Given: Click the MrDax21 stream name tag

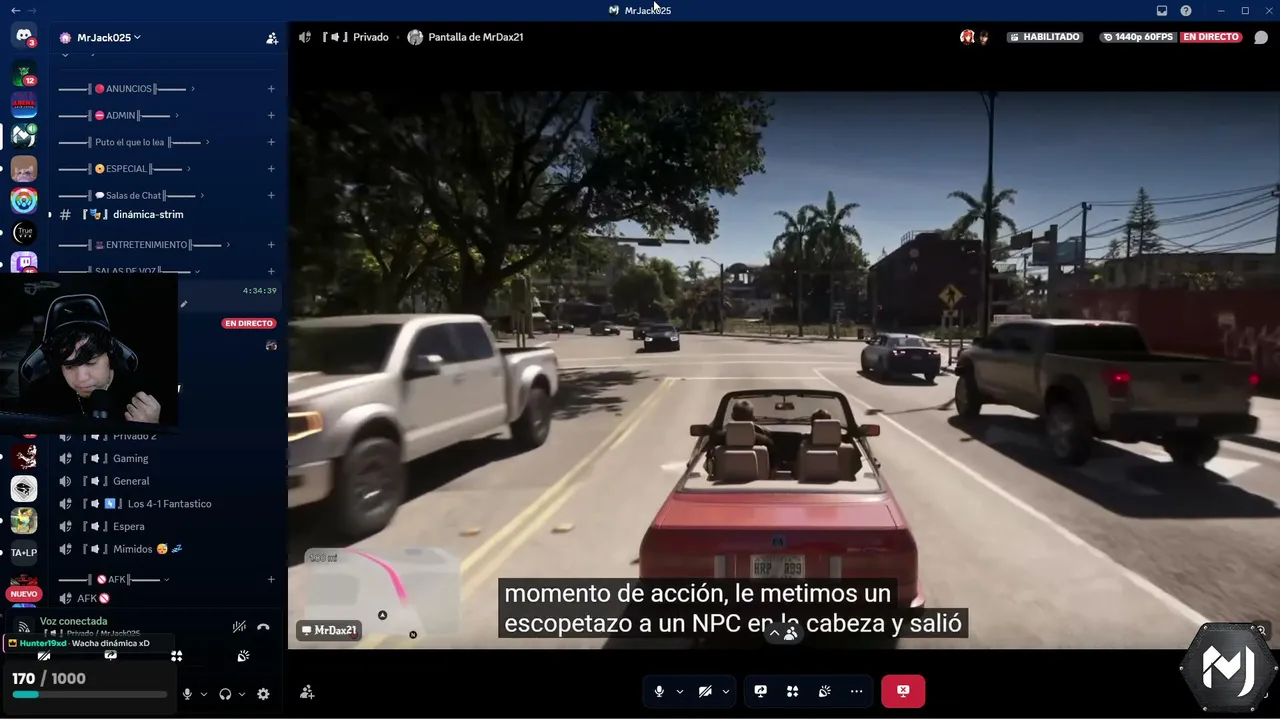Looking at the screenshot, I should coord(328,630).
